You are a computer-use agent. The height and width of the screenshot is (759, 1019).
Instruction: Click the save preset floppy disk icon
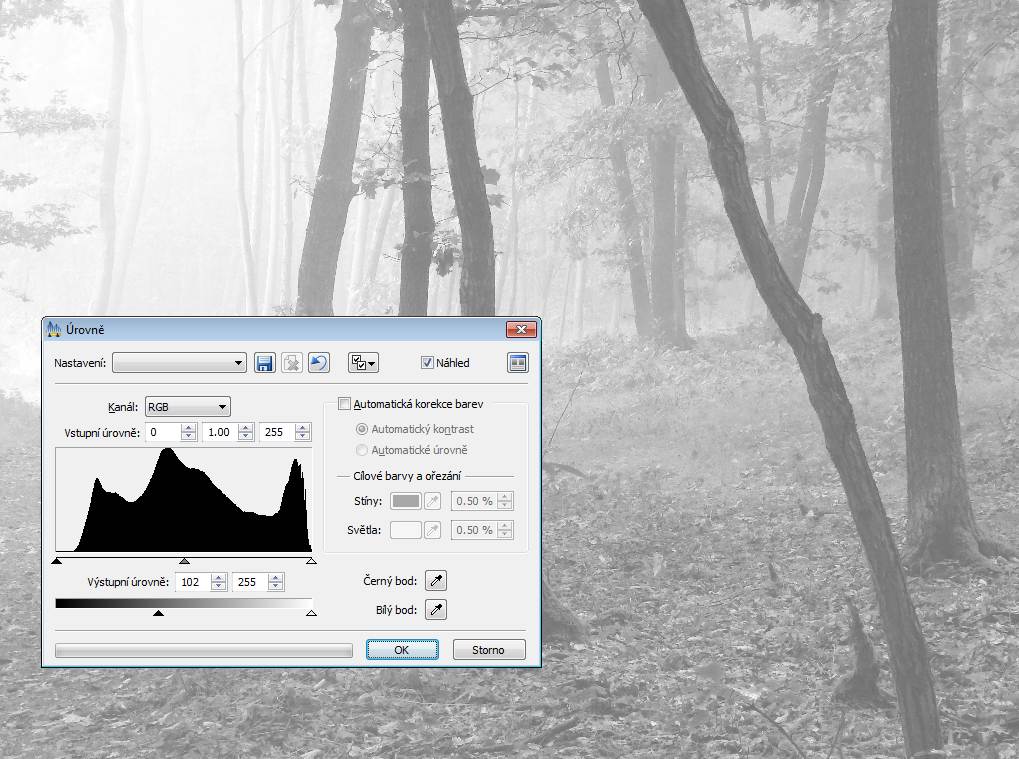[x=265, y=363]
